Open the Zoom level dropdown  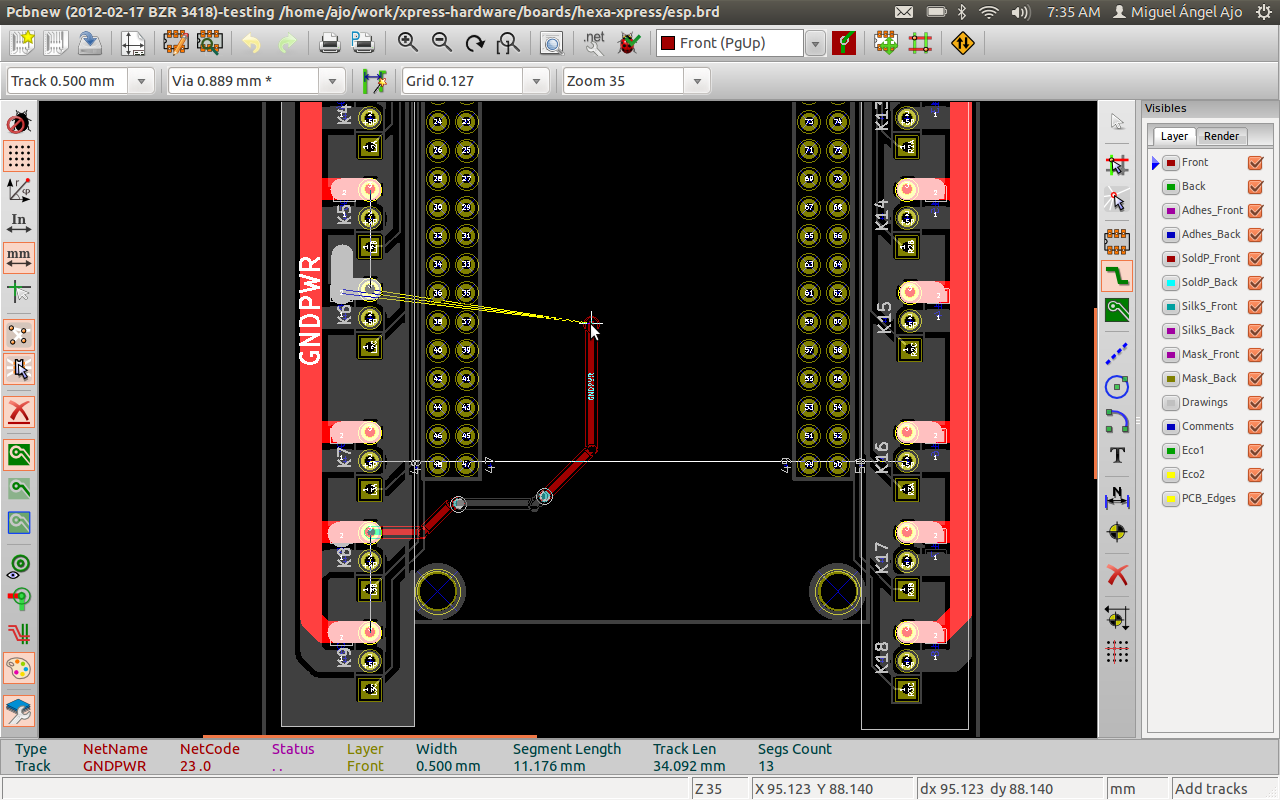point(696,81)
